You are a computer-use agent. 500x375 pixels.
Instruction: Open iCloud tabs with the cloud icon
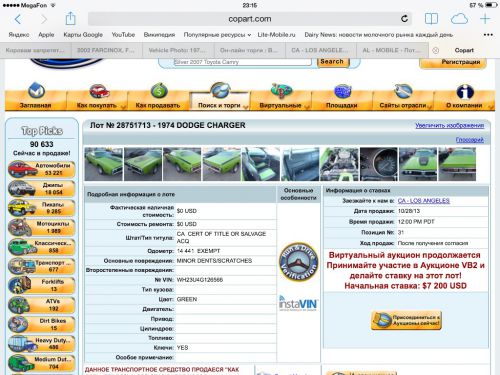point(459,19)
